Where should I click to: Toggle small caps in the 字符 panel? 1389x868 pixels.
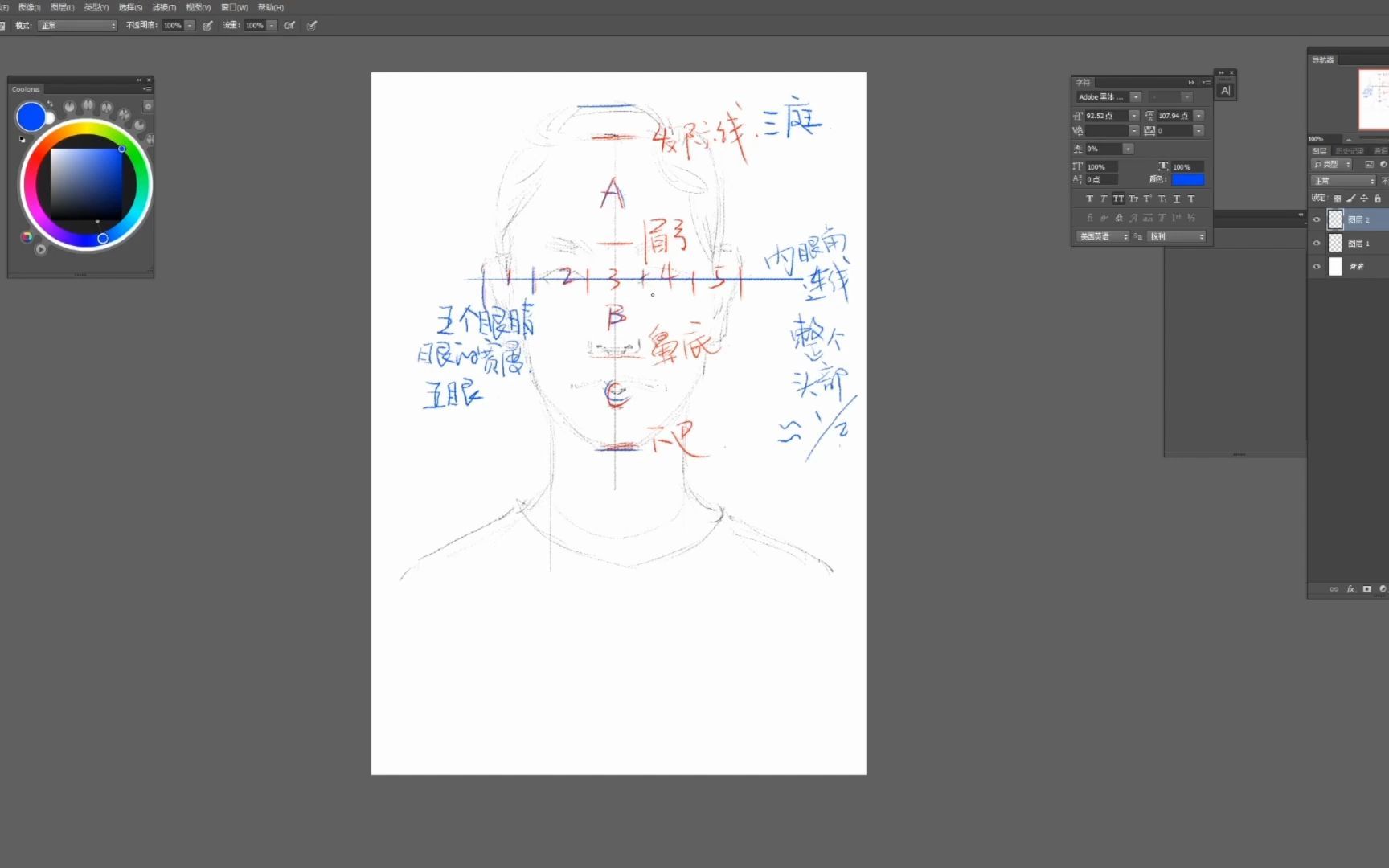click(x=1133, y=199)
